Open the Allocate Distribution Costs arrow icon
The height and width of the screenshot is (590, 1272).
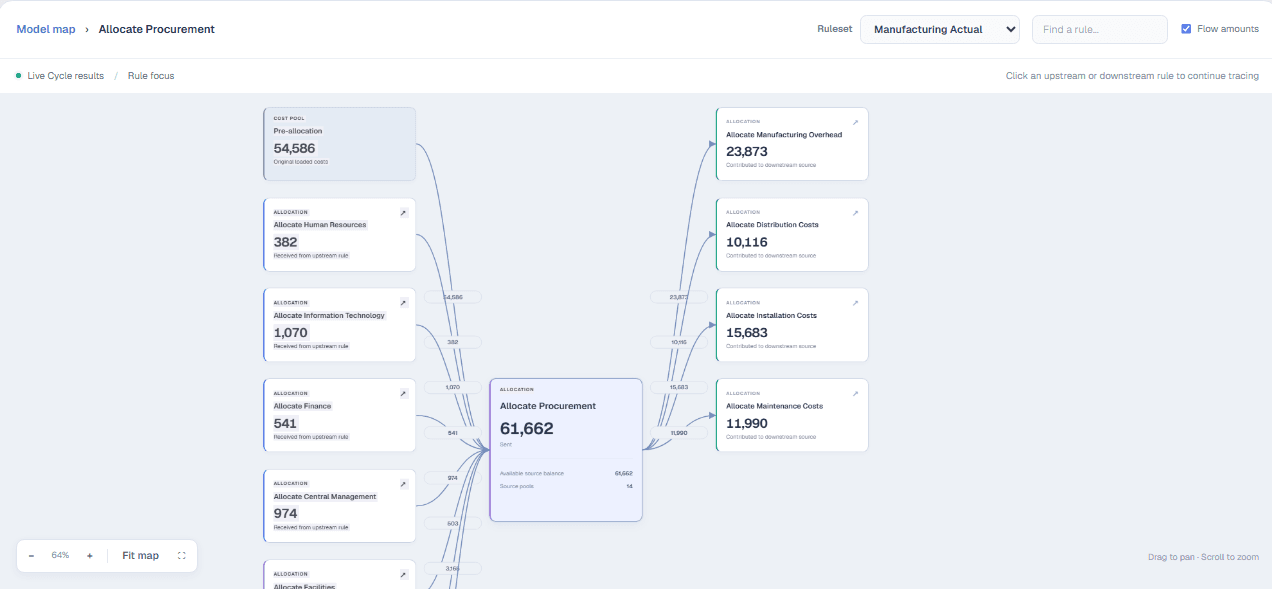[856, 213]
